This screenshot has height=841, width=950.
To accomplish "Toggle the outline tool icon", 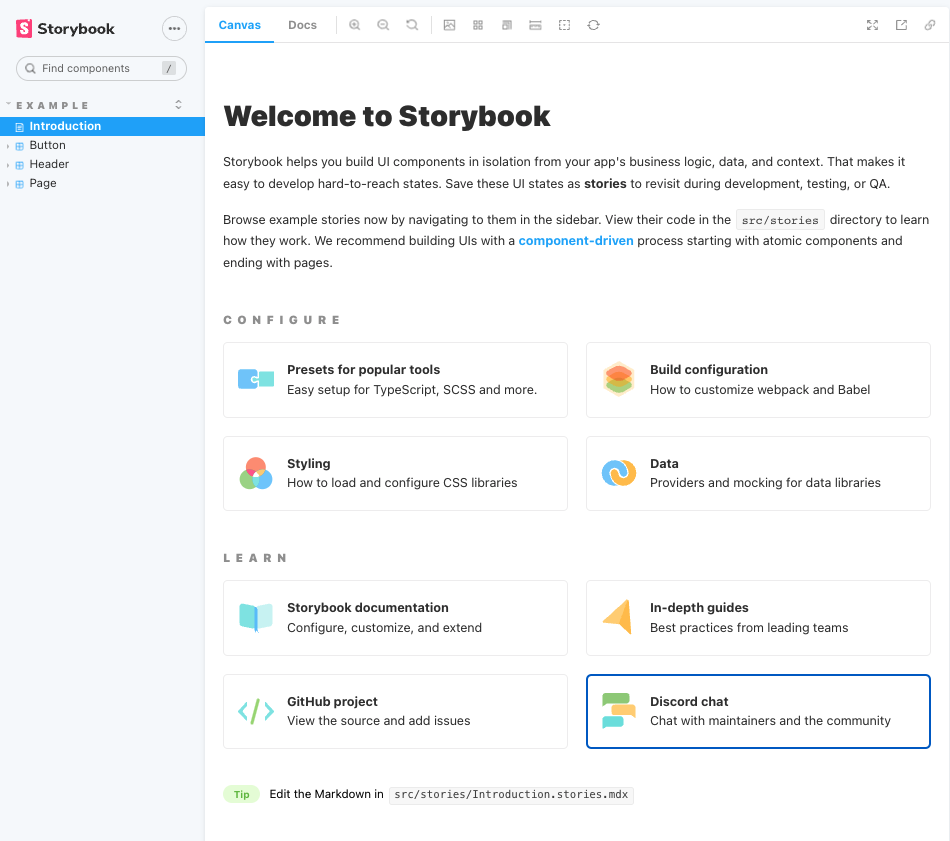I will point(564,25).
